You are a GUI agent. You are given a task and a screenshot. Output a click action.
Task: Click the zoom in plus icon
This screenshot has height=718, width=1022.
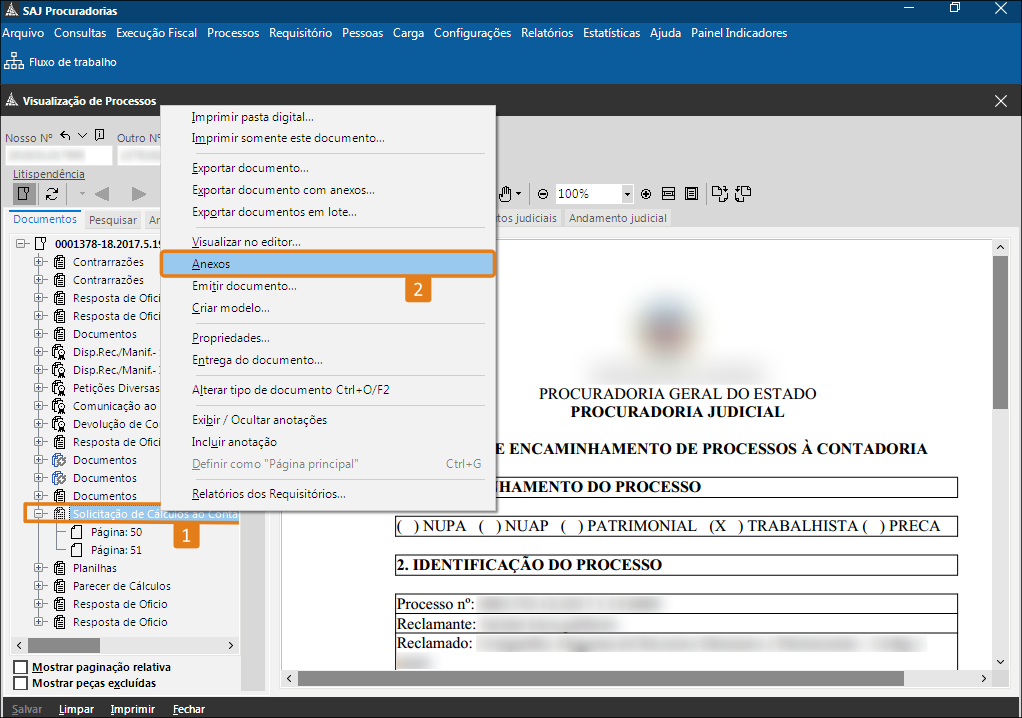tap(646, 194)
